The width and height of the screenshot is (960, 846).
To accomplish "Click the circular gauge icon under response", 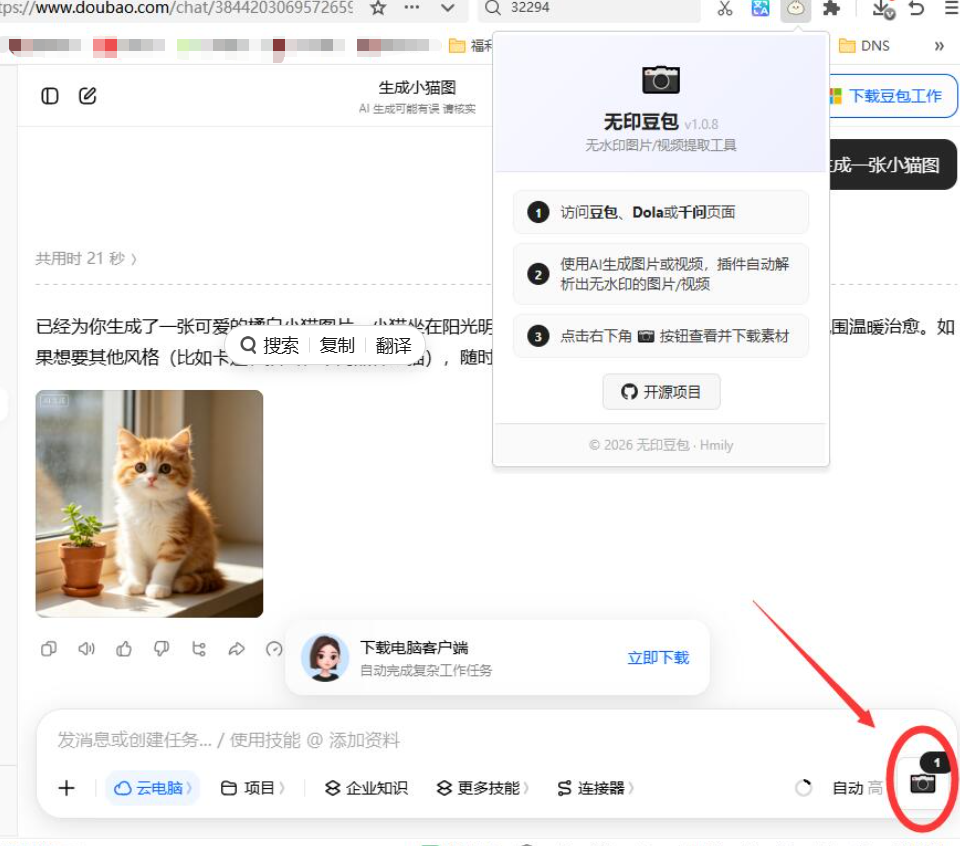I will [274, 648].
